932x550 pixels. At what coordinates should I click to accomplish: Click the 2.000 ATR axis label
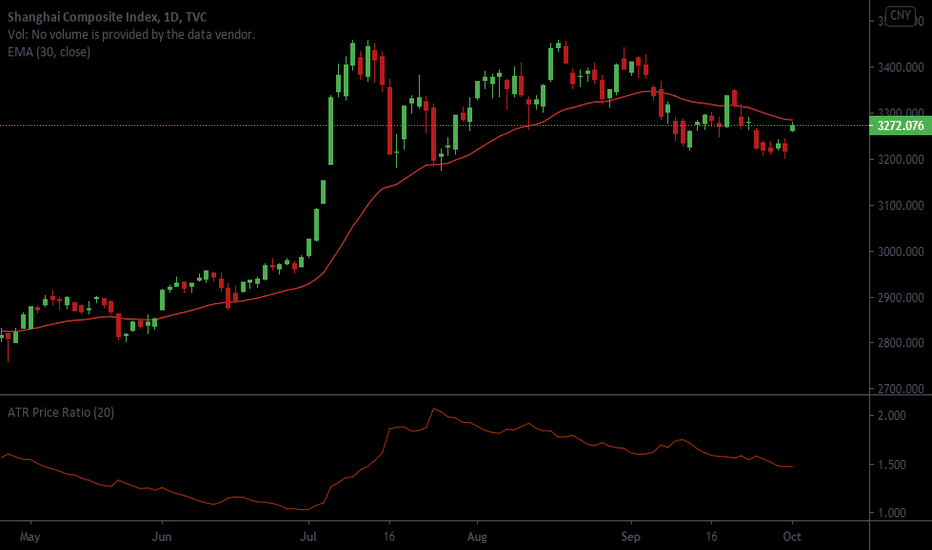[x=892, y=415]
